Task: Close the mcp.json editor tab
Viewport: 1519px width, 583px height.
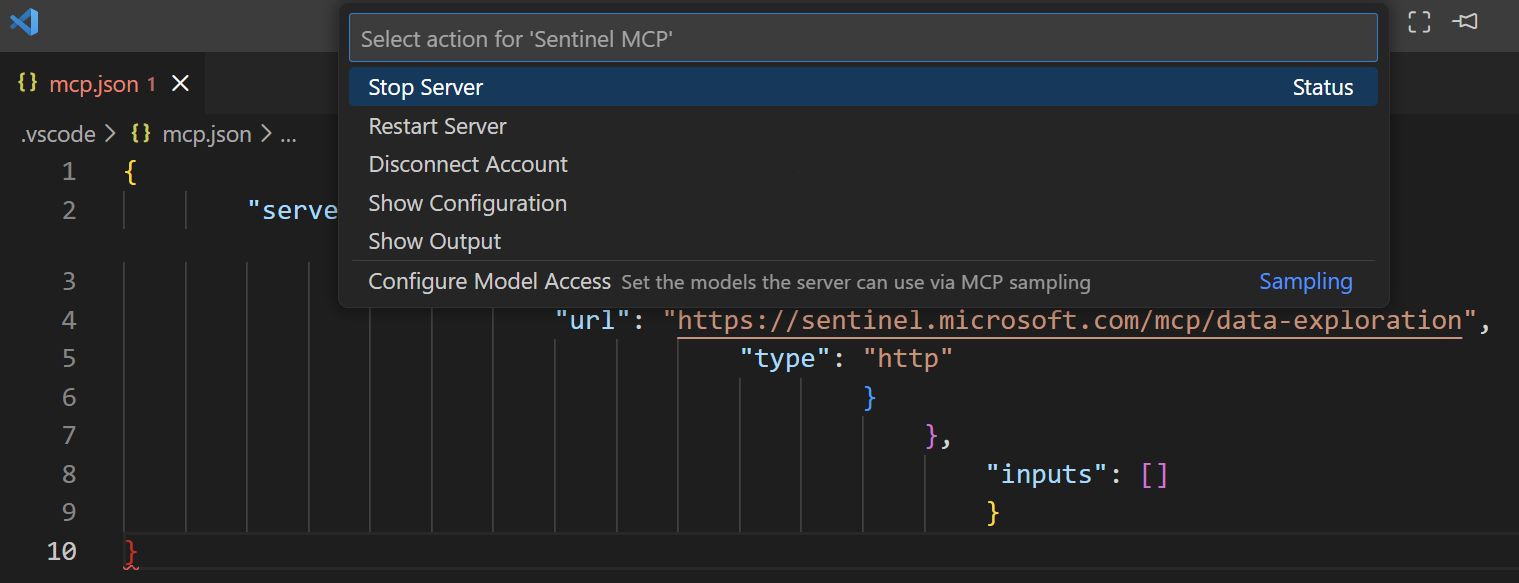Action: click(181, 84)
